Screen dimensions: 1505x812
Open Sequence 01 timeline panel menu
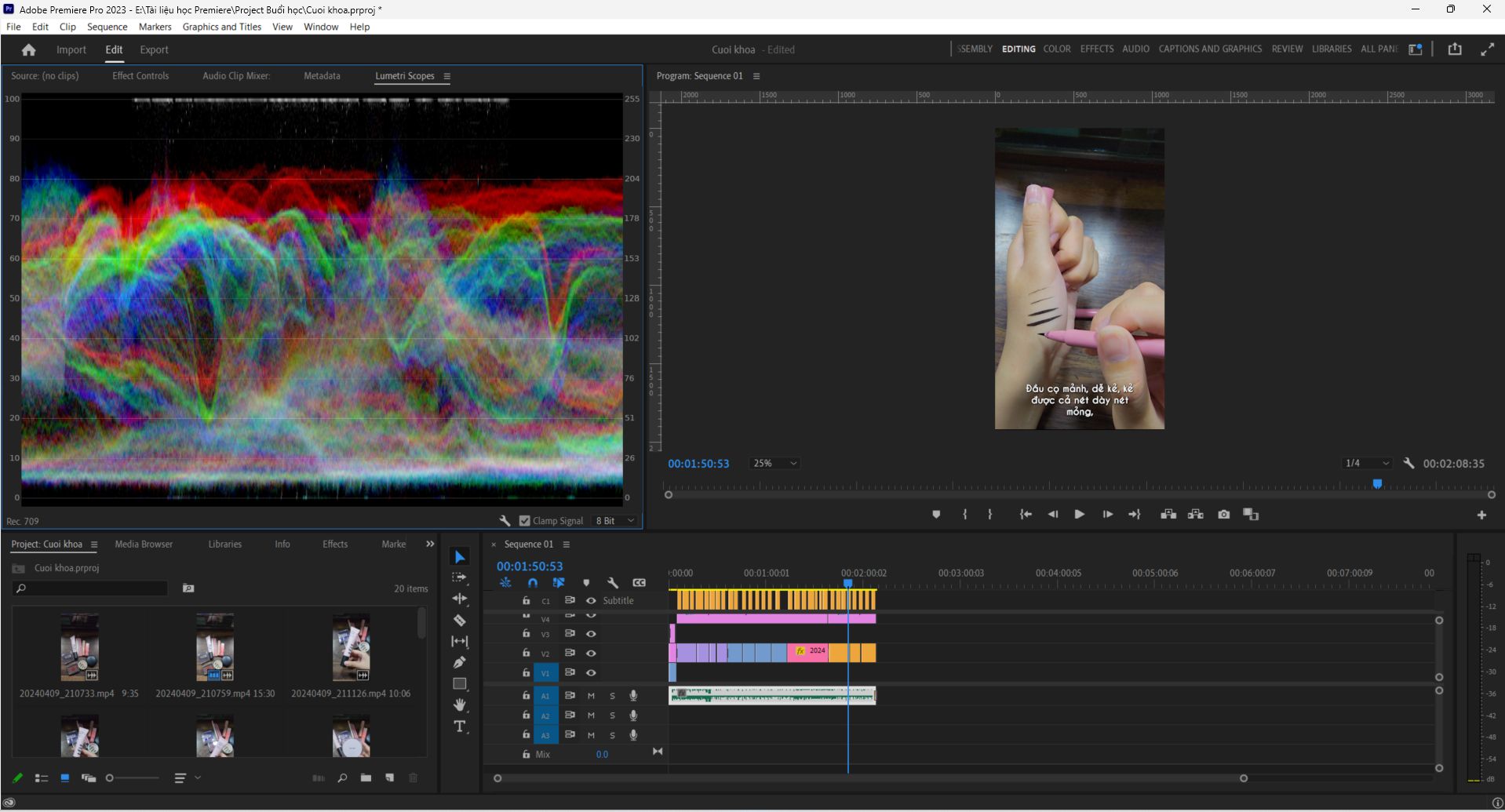click(x=566, y=544)
